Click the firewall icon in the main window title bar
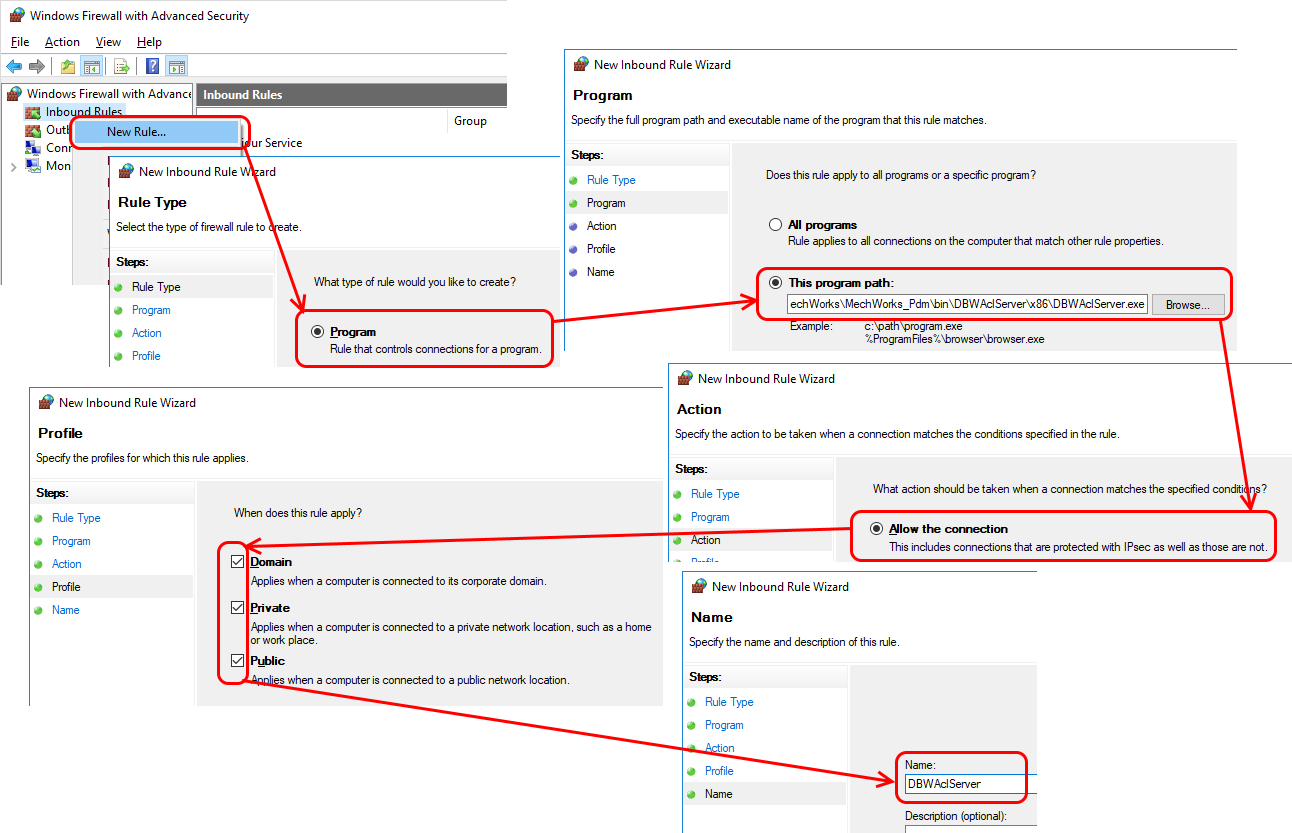The image size is (1292, 833). click(x=16, y=15)
